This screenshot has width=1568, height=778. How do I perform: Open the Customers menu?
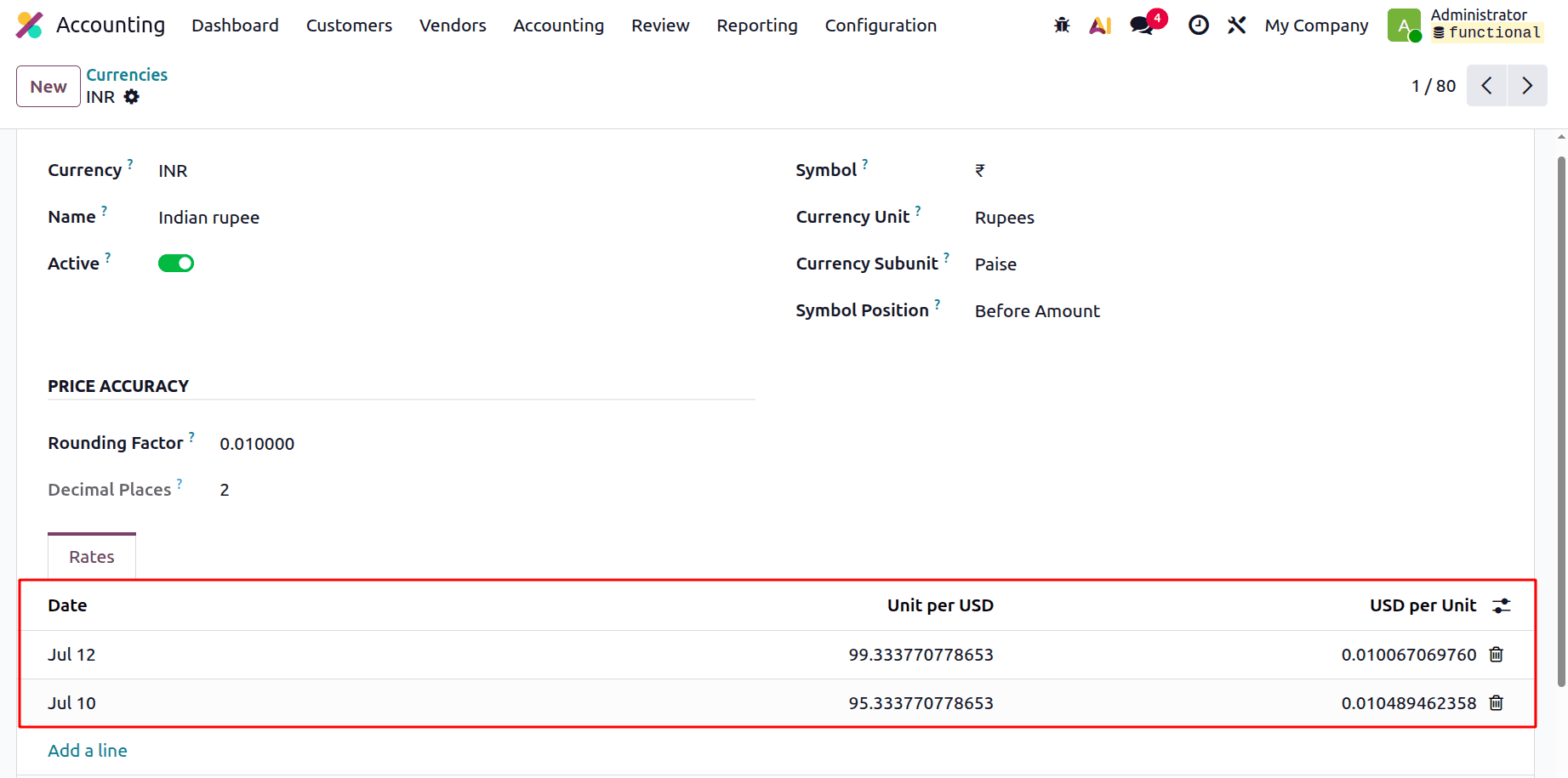pyautogui.click(x=349, y=26)
